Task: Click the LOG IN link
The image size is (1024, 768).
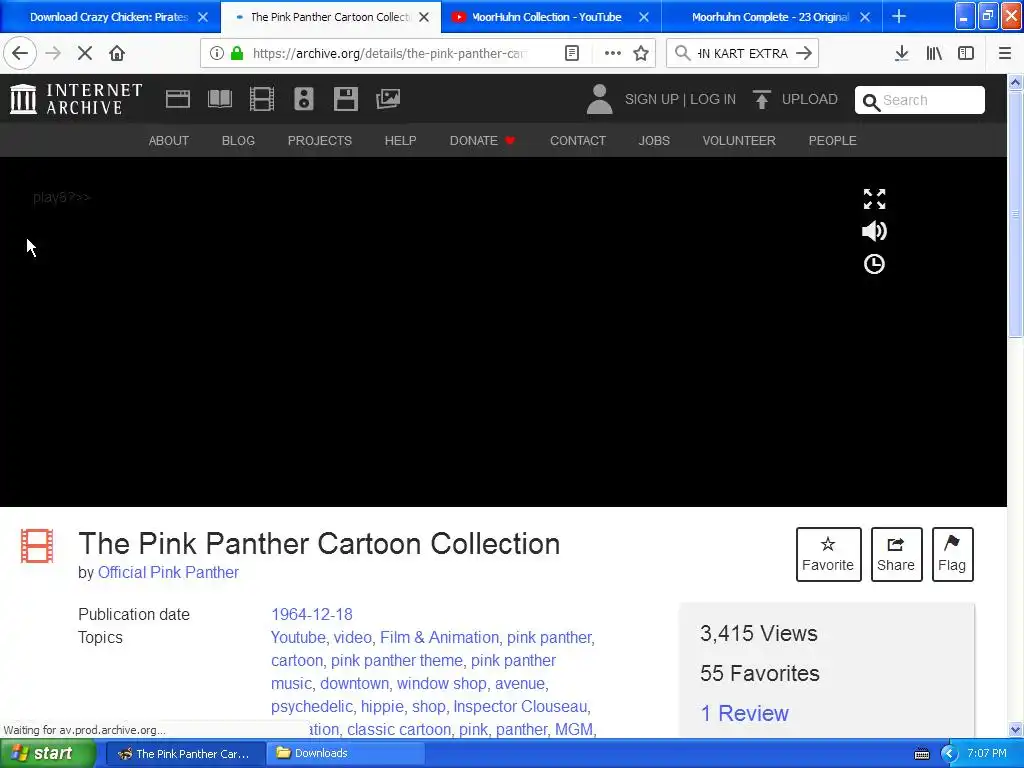Action: tap(713, 99)
